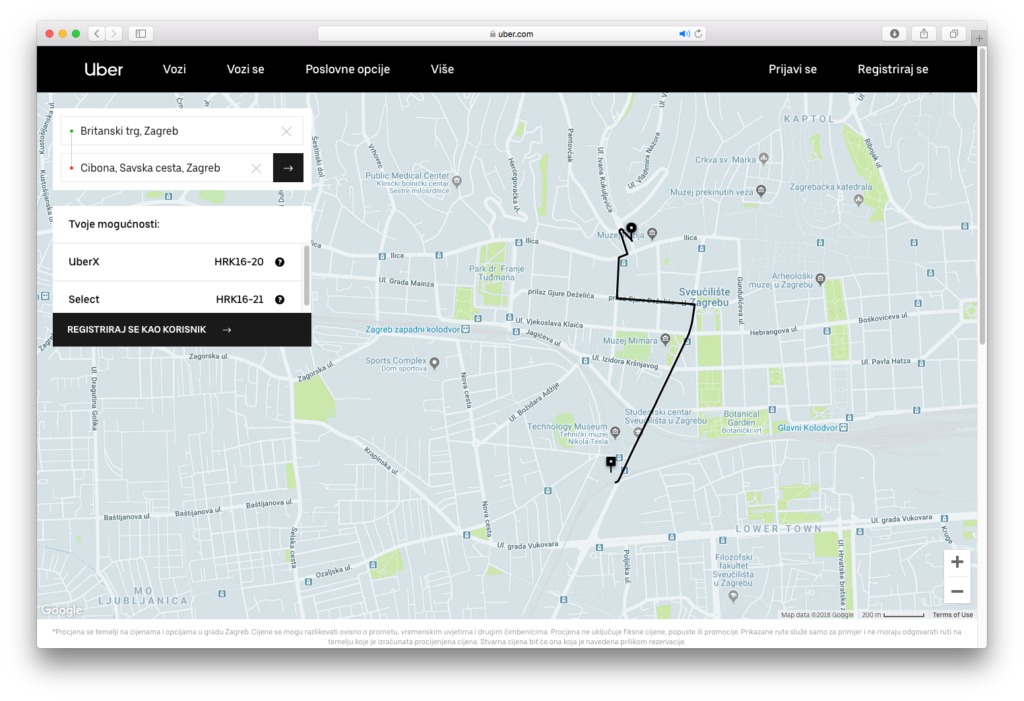Image resolution: width=1024 pixels, height=701 pixels.
Task: Click the Prijavi se link
Action: click(x=792, y=69)
